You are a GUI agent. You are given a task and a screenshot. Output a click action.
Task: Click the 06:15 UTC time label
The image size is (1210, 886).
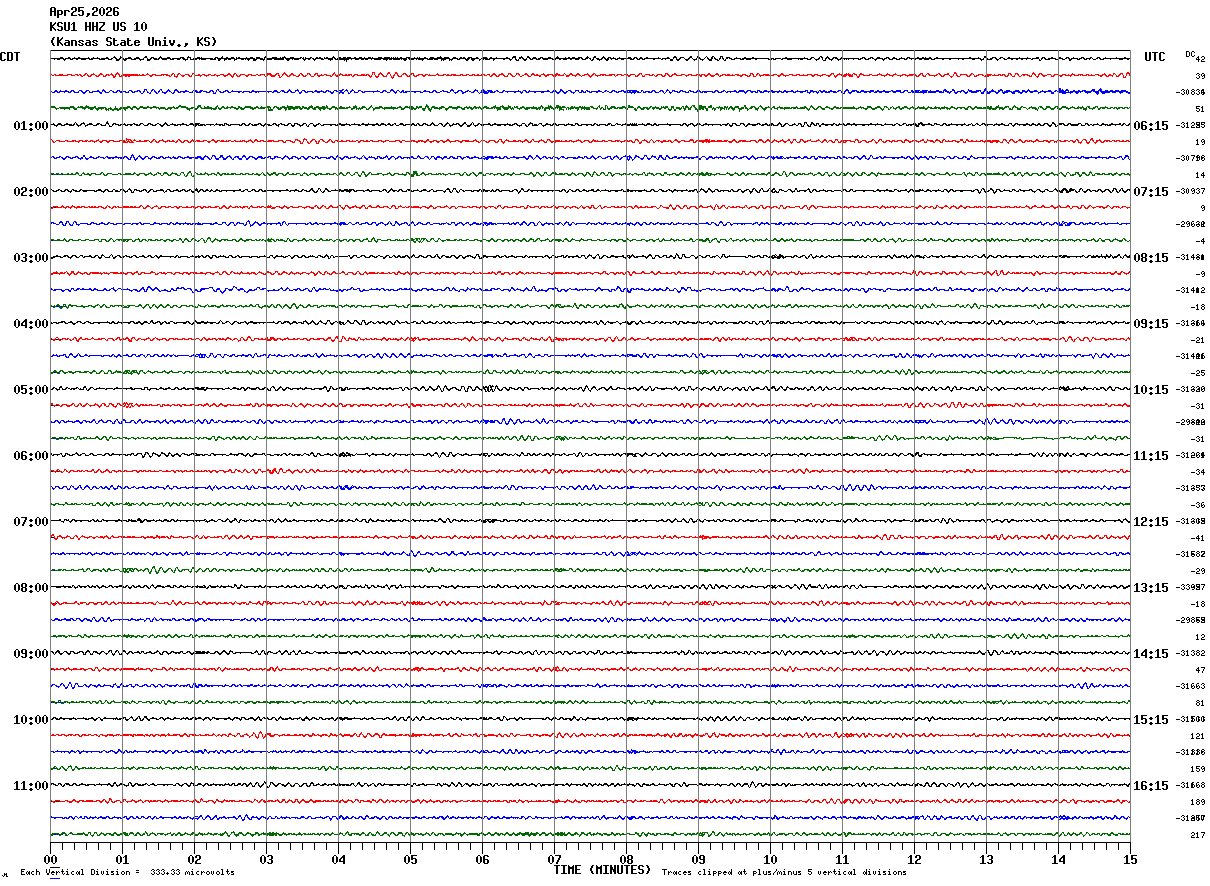click(x=1150, y=126)
